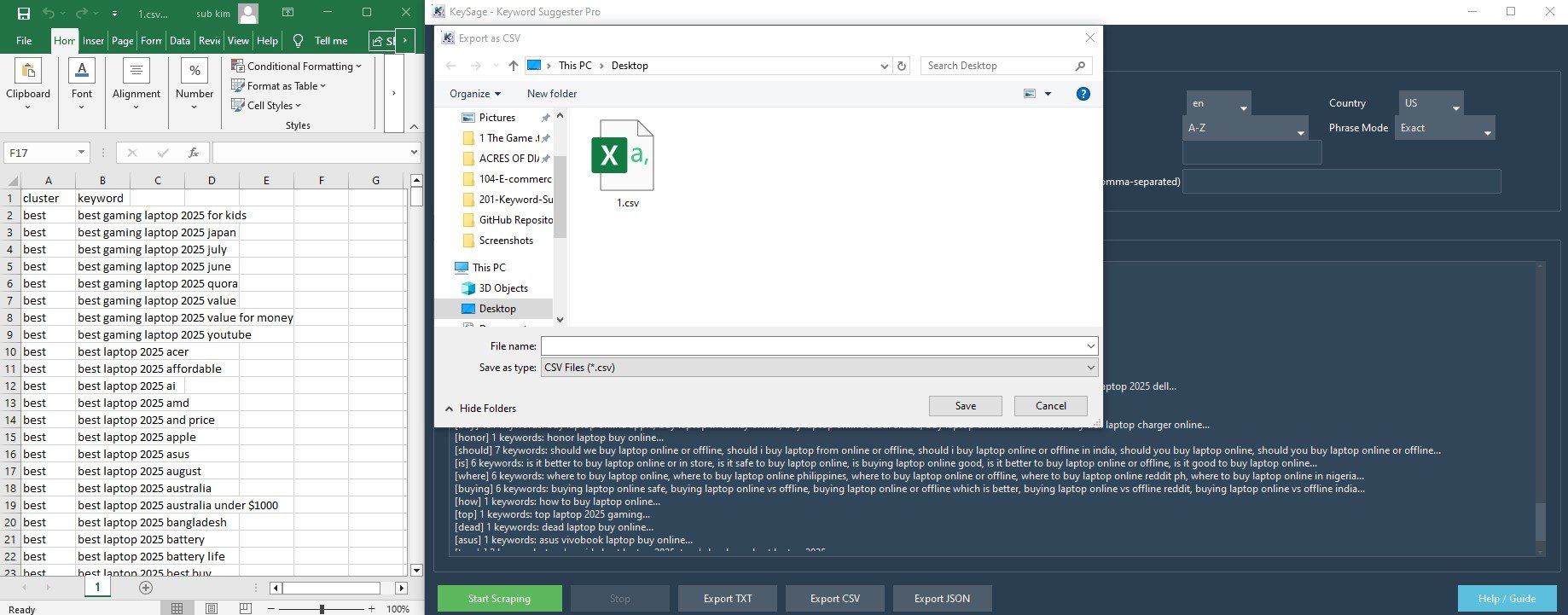The height and width of the screenshot is (615, 1568).
Task: Switch to Normal view in Excel status bar
Action: tap(177, 608)
